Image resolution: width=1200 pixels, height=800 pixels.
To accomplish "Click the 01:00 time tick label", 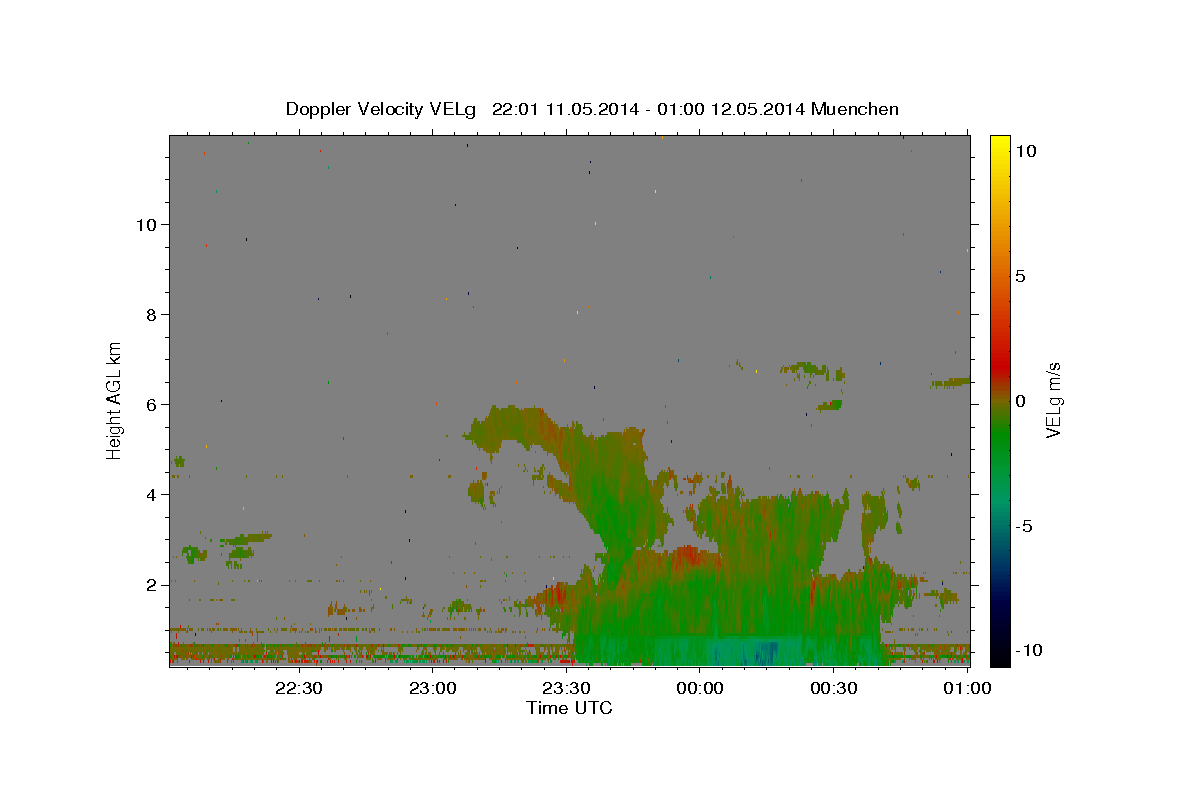I will coord(967,688).
